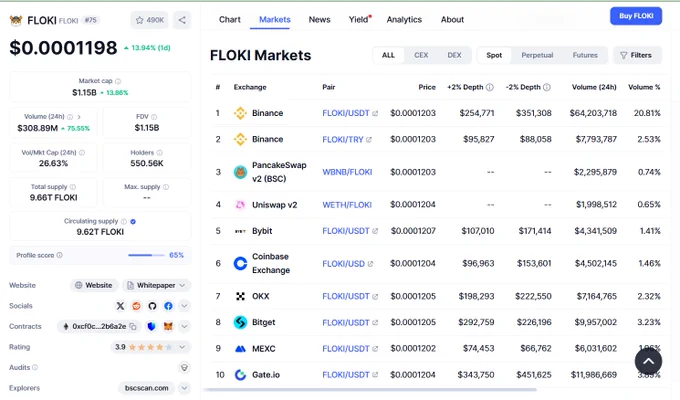
Task: Select the Futures market type
Action: click(585, 55)
